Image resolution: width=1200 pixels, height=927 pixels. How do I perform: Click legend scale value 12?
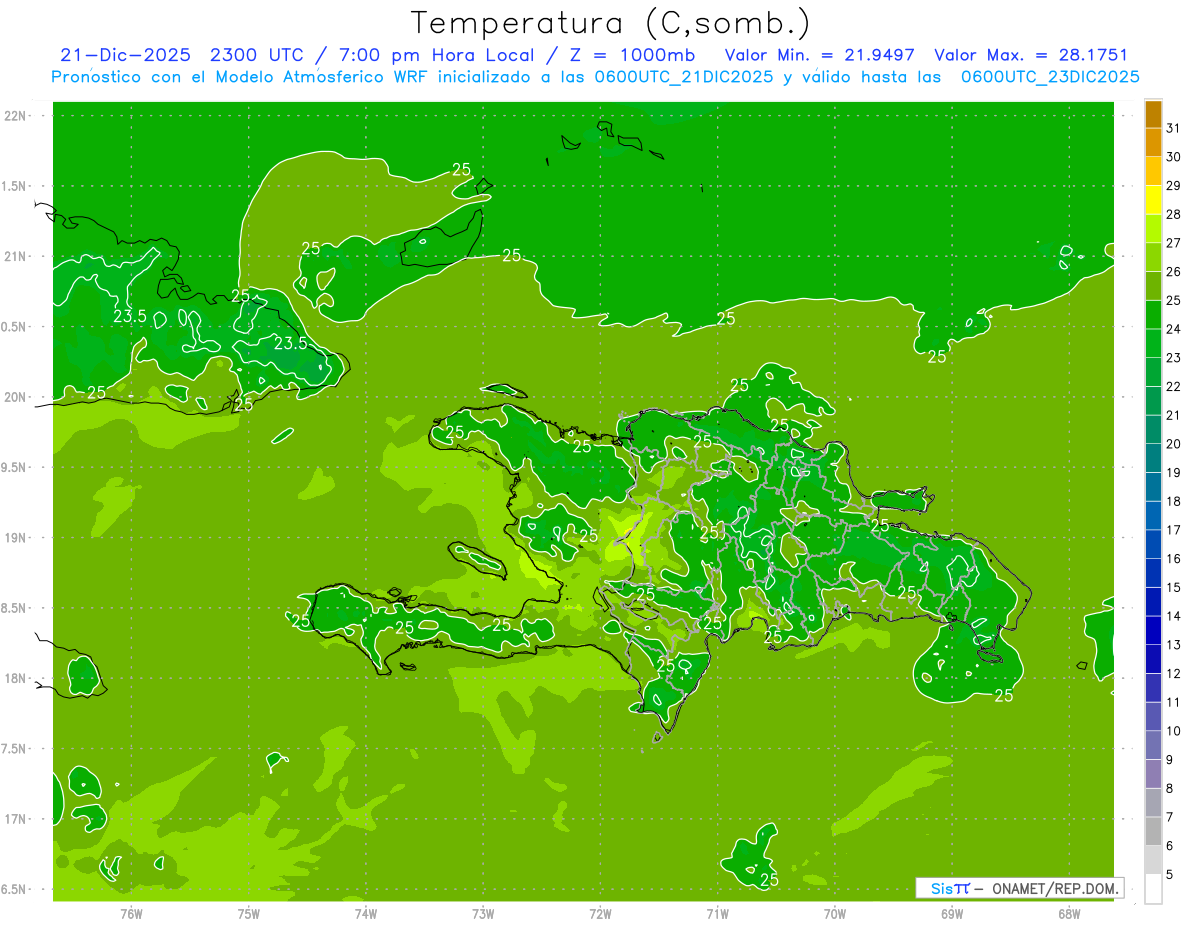click(1173, 674)
